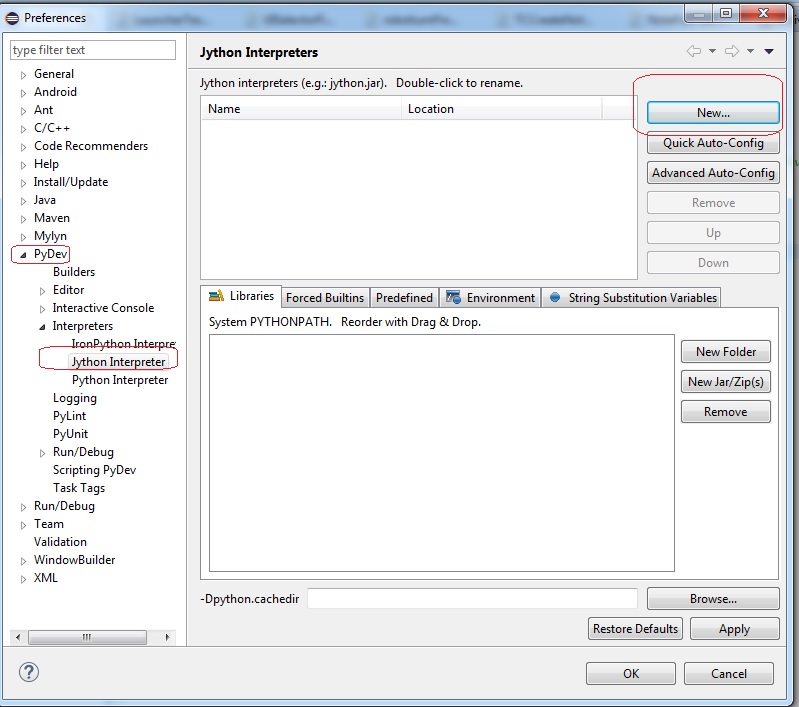The width and height of the screenshot is (799, 707).
Task: Open Task Tags page
Action: tap(79, 488)
